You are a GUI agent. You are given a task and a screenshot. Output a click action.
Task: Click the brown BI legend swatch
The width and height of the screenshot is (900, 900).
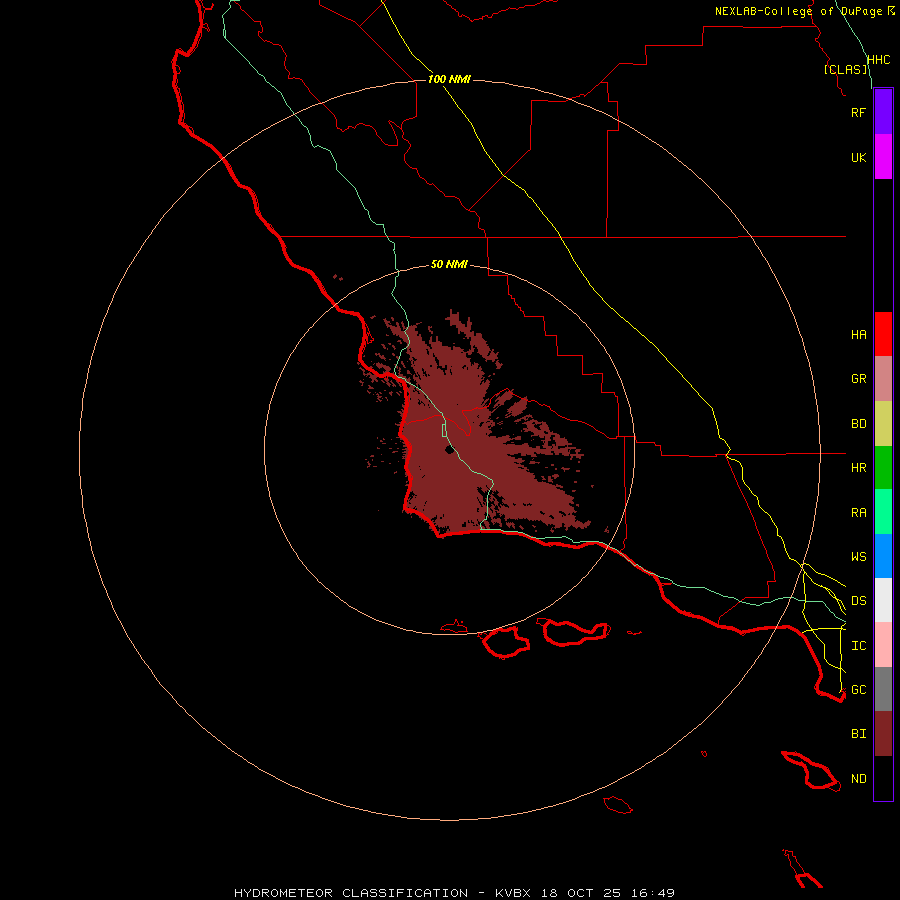(883, 734)
